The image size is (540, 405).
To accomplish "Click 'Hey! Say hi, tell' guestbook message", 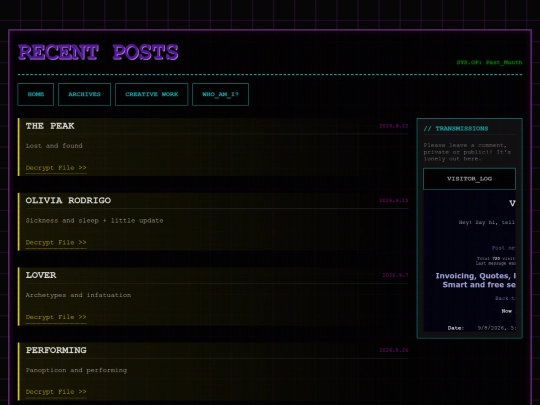I will pyautogui.click(x=487, y=222).
